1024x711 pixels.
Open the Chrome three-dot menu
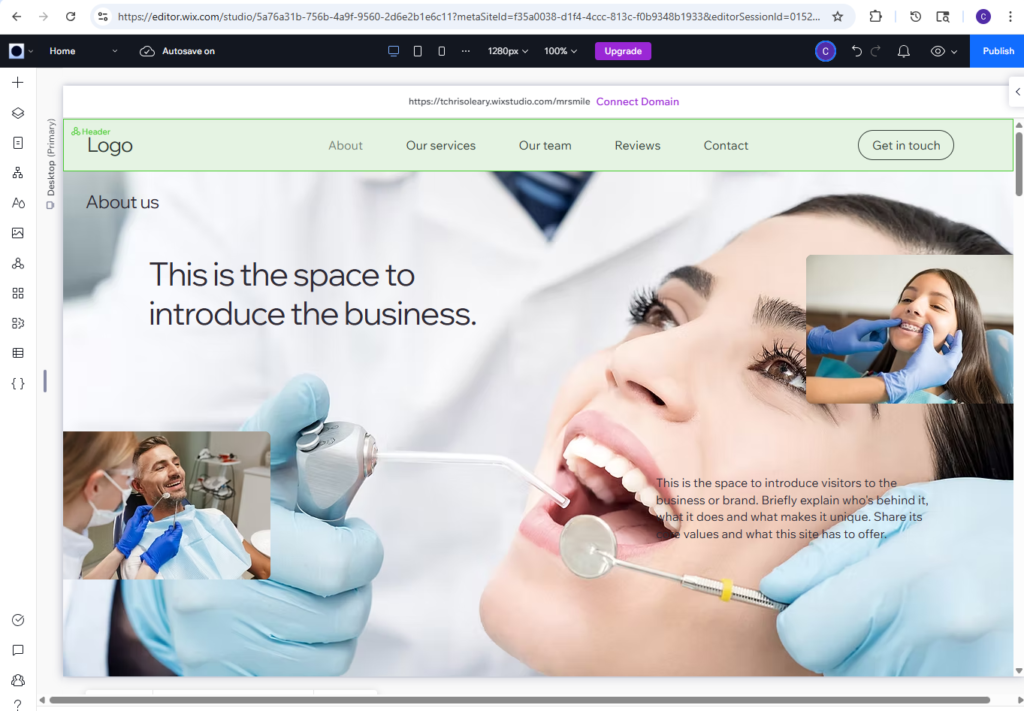pos(1010,16)
